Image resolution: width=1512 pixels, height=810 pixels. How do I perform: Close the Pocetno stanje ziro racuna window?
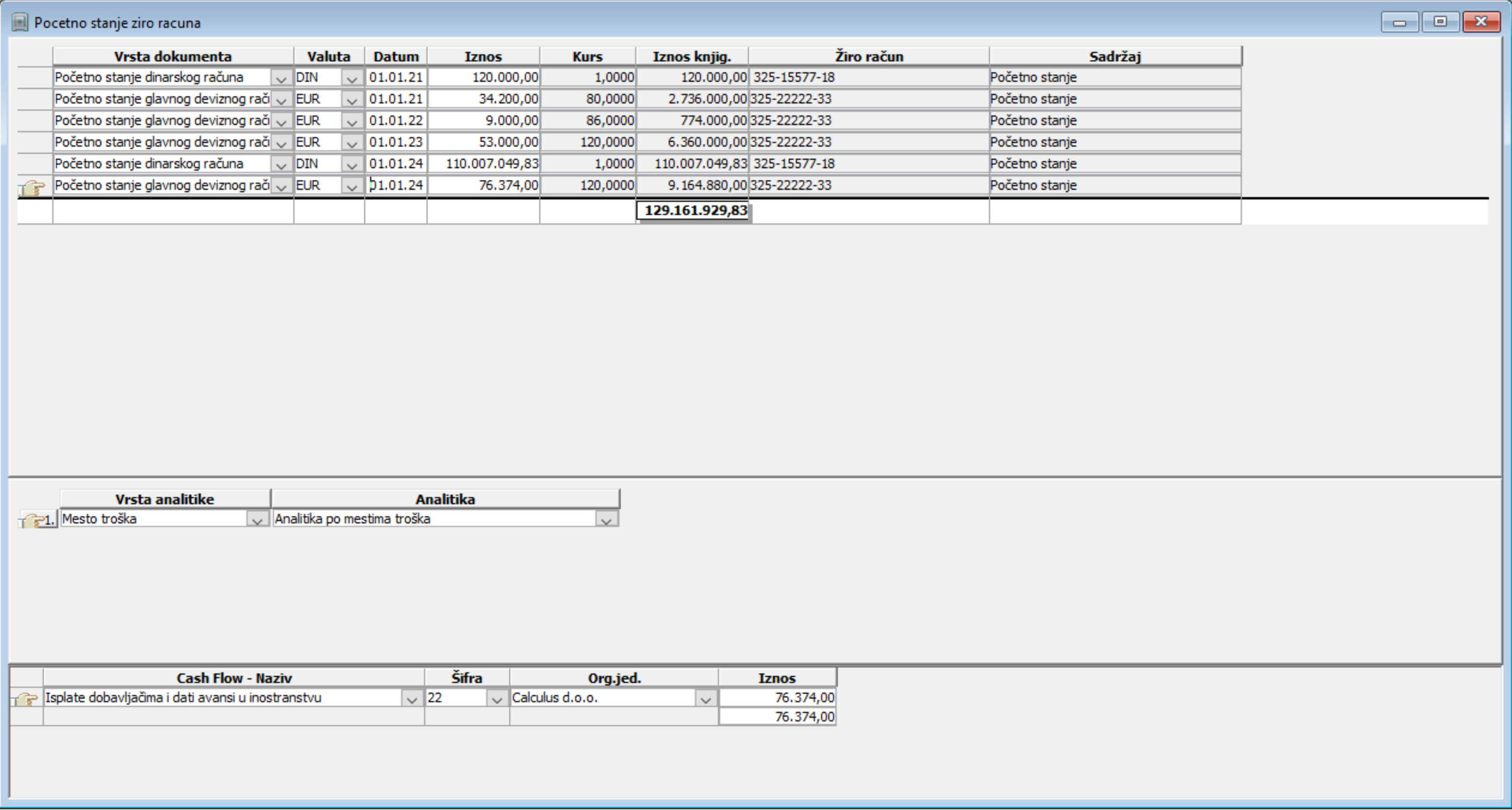(x=1480, y=22)
